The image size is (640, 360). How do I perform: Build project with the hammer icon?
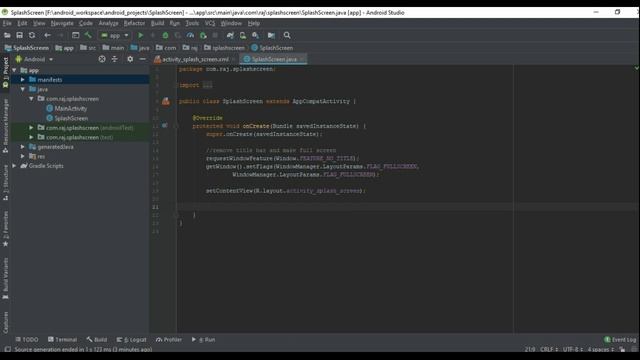88,36
